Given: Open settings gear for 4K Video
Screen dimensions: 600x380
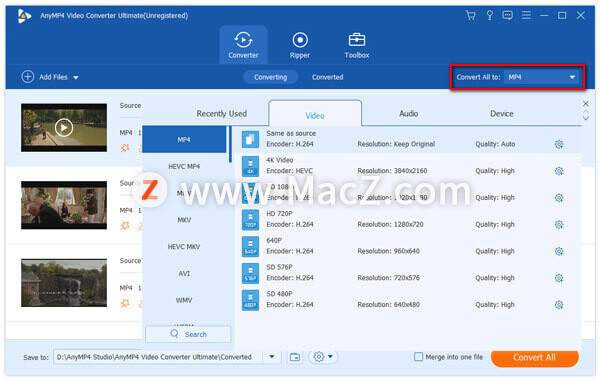Looking at the screenshot, I should [559, 171].
